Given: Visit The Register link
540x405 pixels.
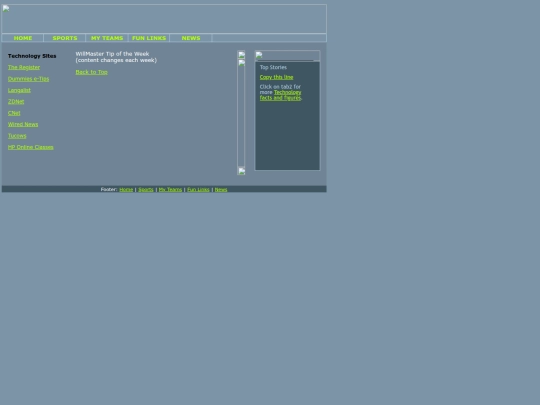Looking at the screenshot, I should (24, 67).
